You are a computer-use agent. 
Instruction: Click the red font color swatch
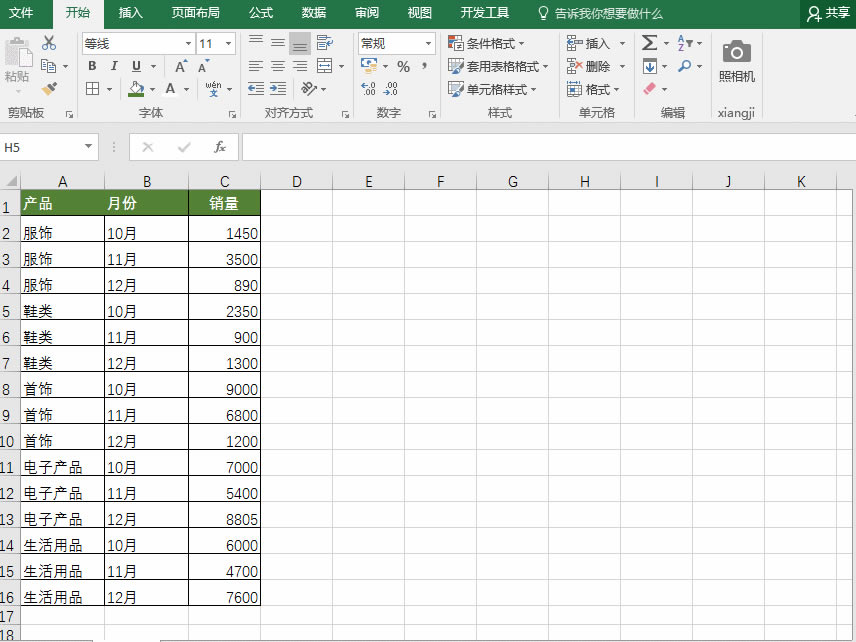[171, 93]
